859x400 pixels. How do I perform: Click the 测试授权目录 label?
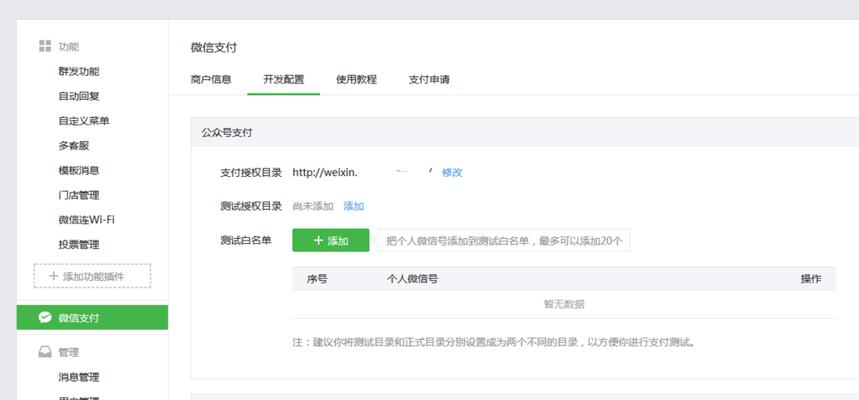pos(251,207)
